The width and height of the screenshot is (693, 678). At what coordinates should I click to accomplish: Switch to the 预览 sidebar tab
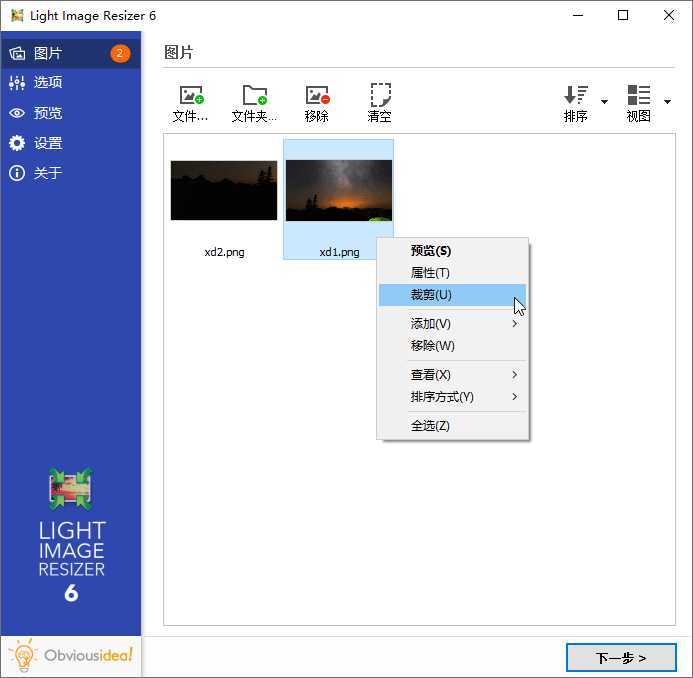pyautogui.click(x=48, y=113)
